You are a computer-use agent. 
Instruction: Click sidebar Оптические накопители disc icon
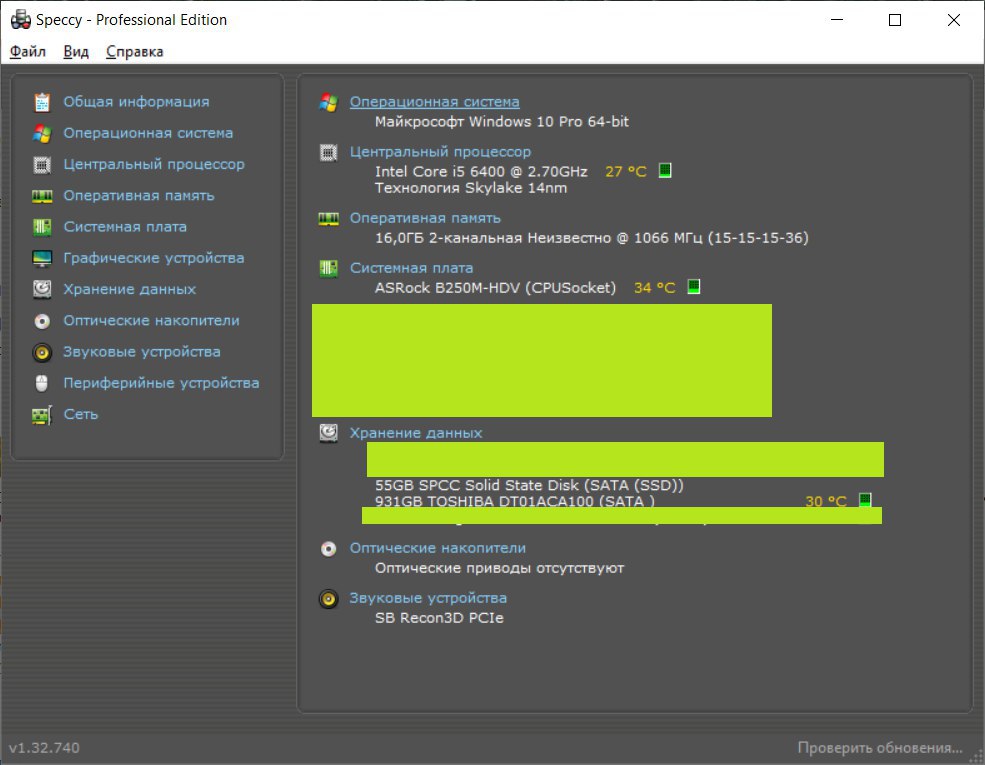(42, 321)
